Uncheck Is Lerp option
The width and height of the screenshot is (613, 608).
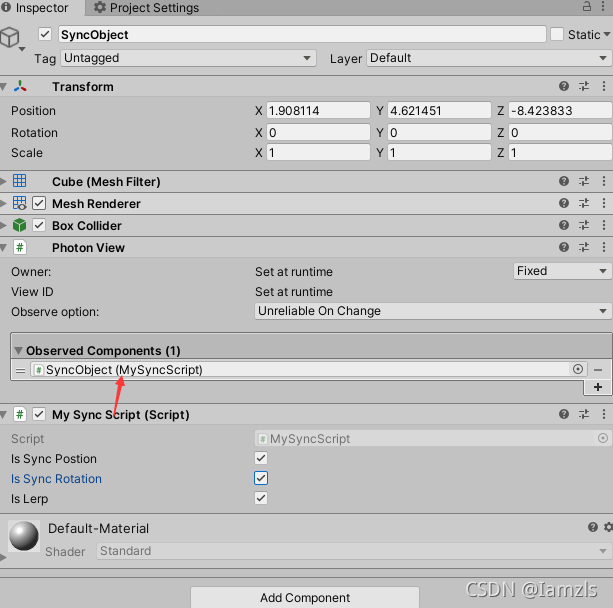(x=261, y=498)
